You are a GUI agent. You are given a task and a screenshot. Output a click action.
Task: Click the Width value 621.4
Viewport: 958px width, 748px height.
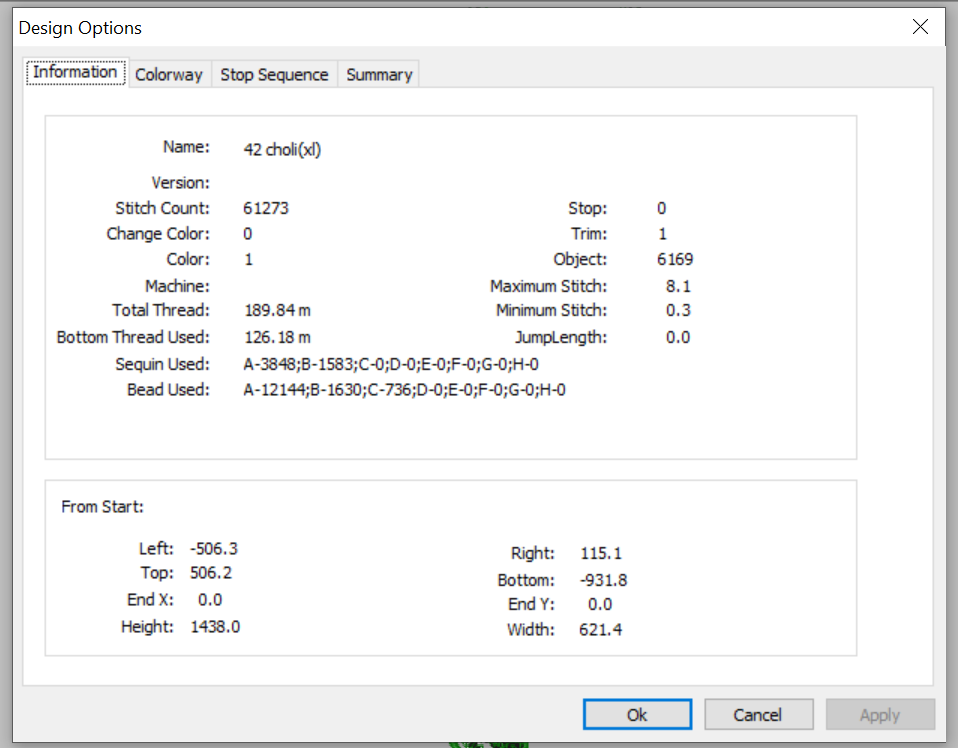point(601,629)
